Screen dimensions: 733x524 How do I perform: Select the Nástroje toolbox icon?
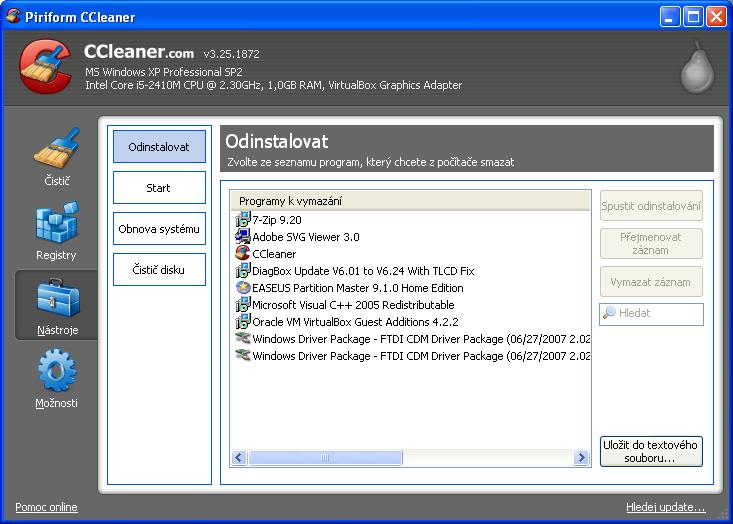click(56, 300)
